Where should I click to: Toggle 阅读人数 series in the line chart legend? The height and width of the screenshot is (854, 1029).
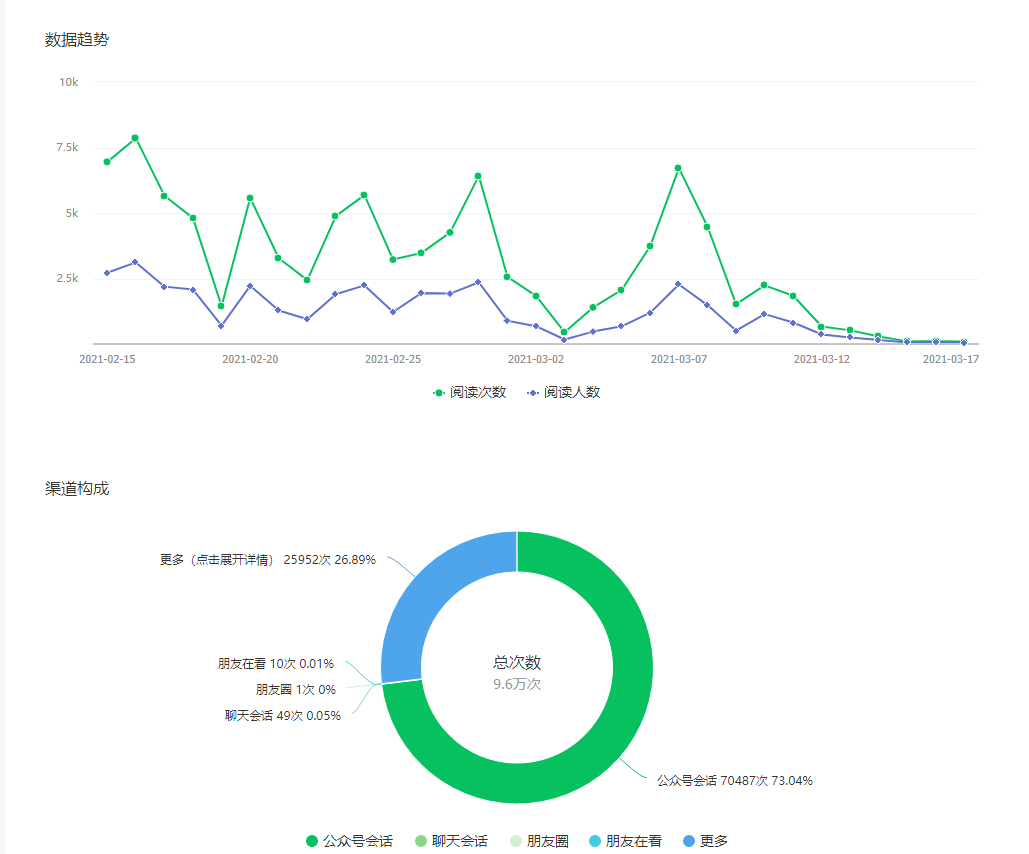[x=564, y=393]
